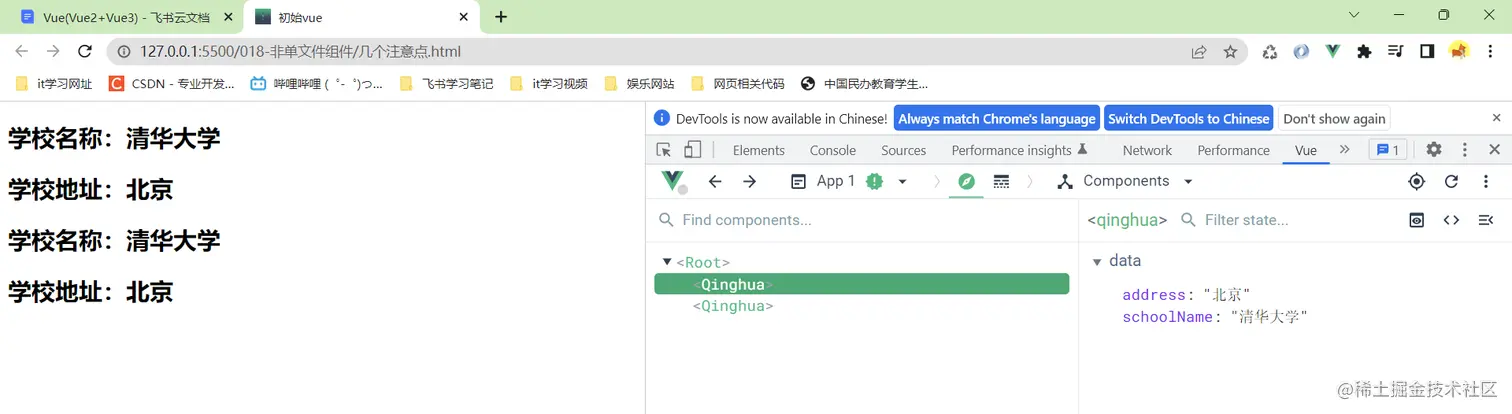Click the Vue devtools extension icon in toolbar
The image size is (1512, 414).
tap(1333, 51)
